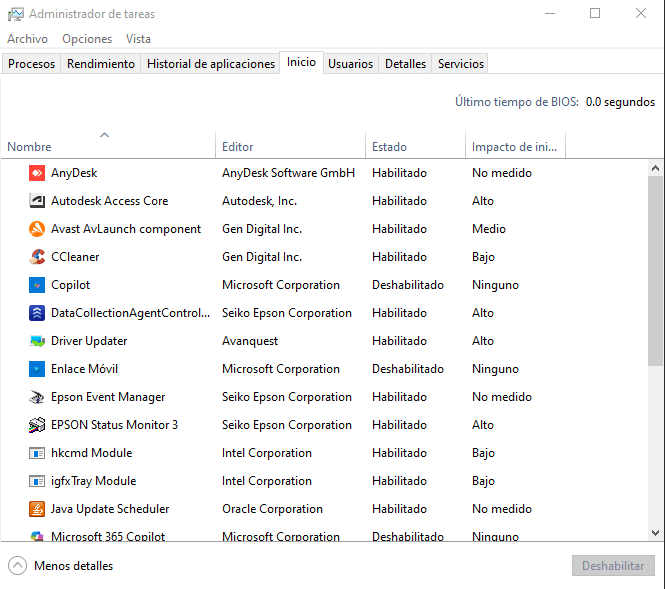This screenshot has height=589, width=665.
Task: Click the Epson Event Manager icon
Action: click(37, 397)
